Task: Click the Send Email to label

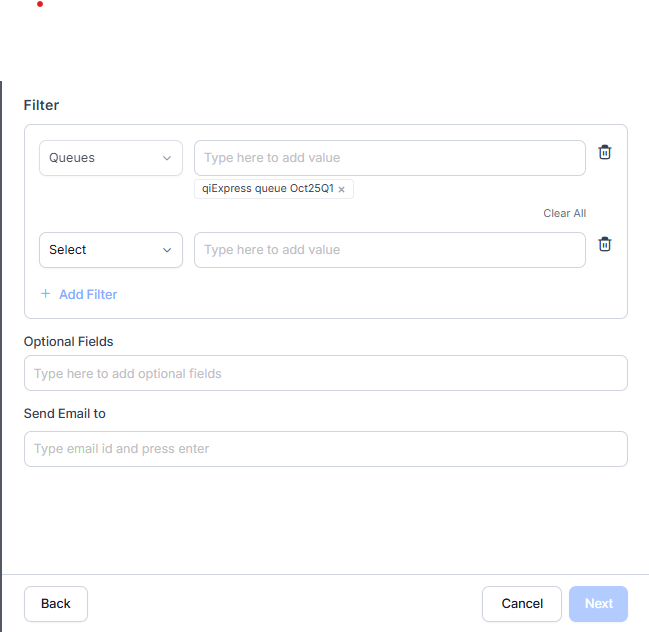Action: coord(65,413)
